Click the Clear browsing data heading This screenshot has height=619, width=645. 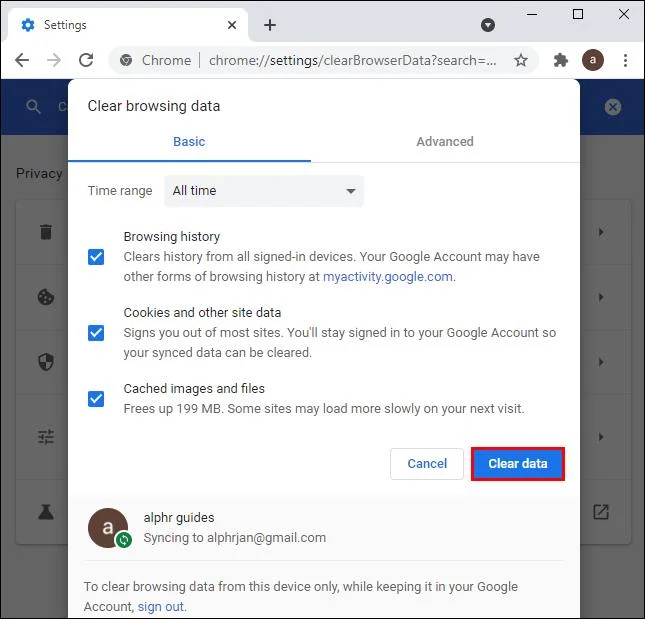coord(153,106)
